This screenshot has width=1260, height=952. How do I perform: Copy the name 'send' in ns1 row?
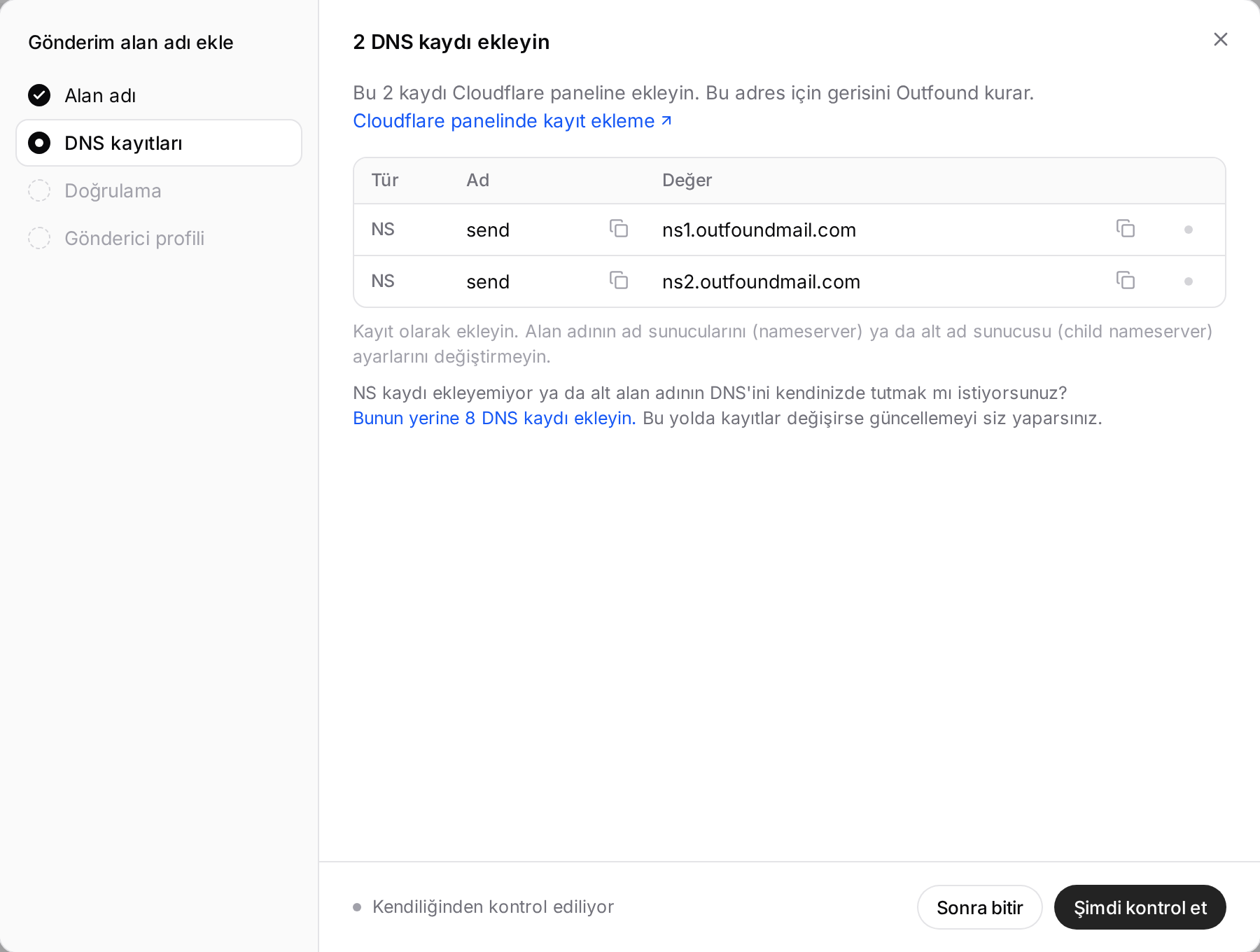619,229
